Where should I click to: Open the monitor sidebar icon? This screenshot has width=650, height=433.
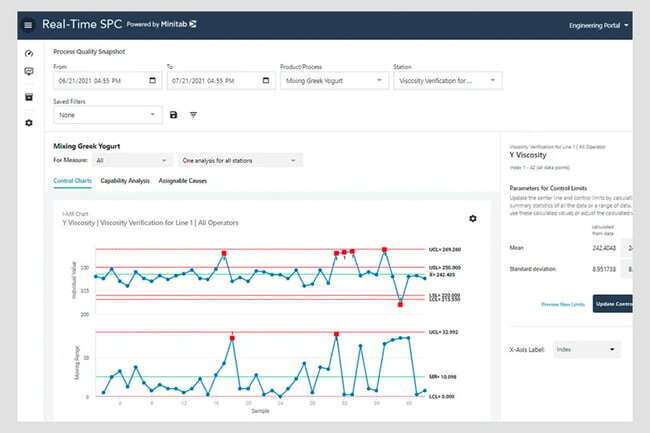coord(28,72)
